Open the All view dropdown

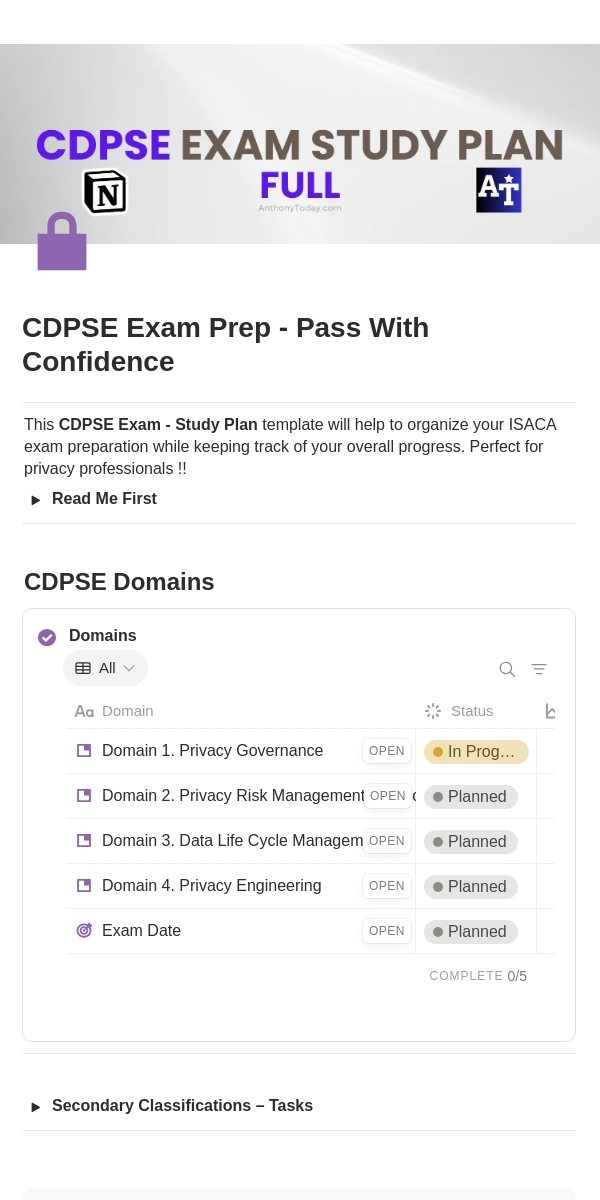(x=106, y=668)
